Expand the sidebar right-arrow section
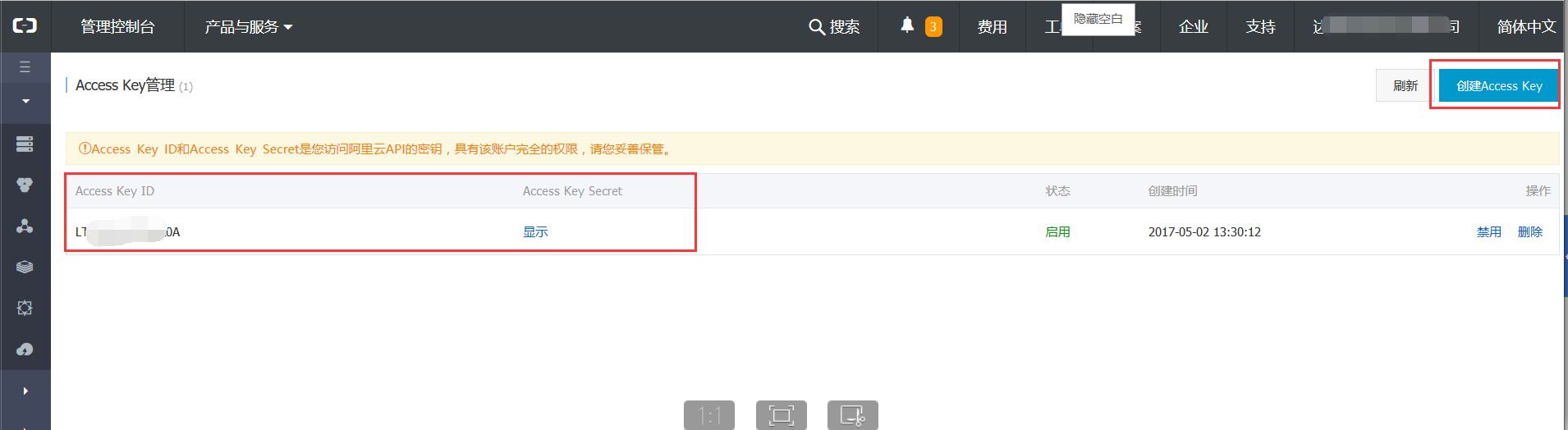The height and width of the screenshot is (430, 1568). pos(25,391)
